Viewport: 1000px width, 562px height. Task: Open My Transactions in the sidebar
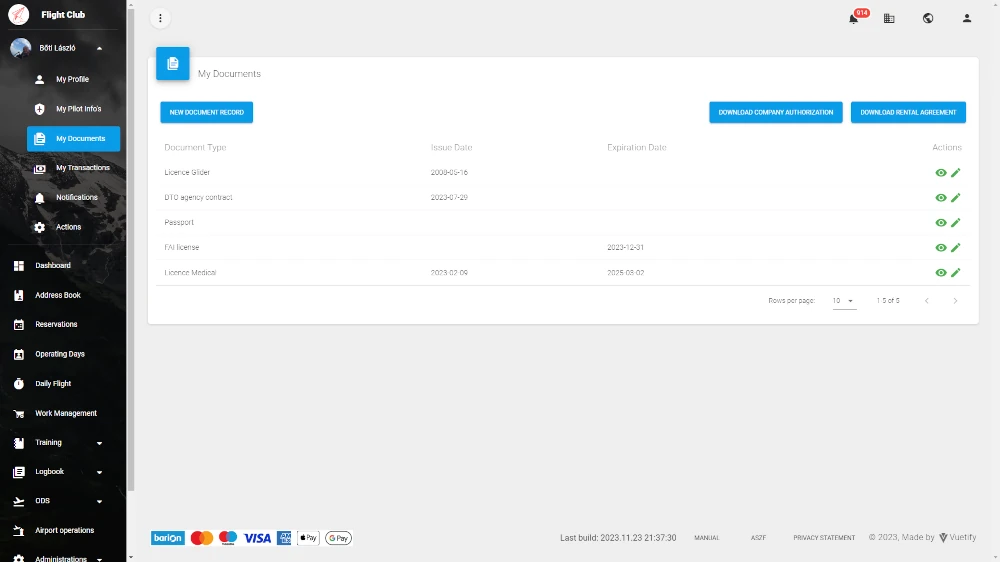pyautogui.click(x=73, y=168)
